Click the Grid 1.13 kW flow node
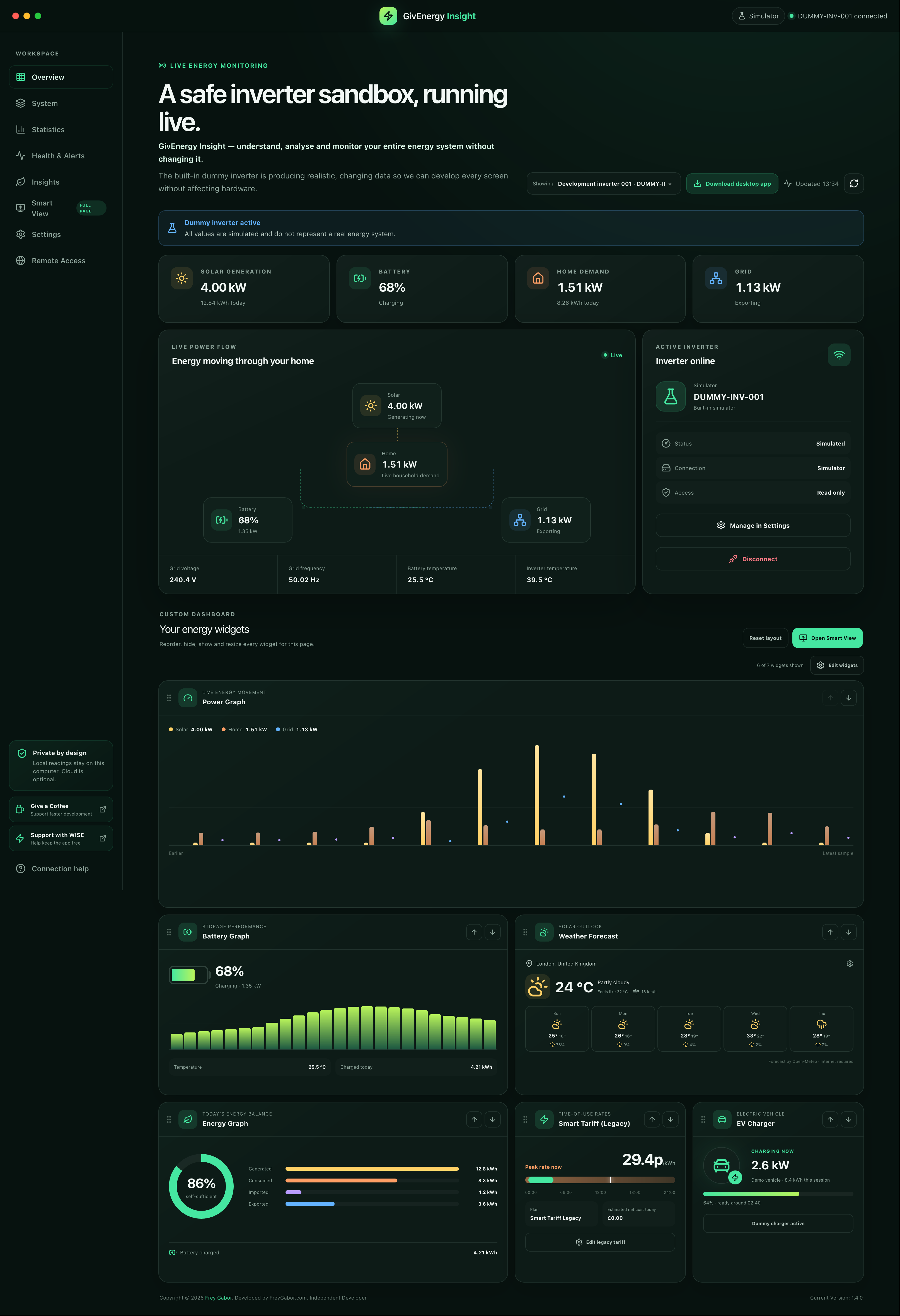Screen dimensions: 900x1316 point(546,520)
